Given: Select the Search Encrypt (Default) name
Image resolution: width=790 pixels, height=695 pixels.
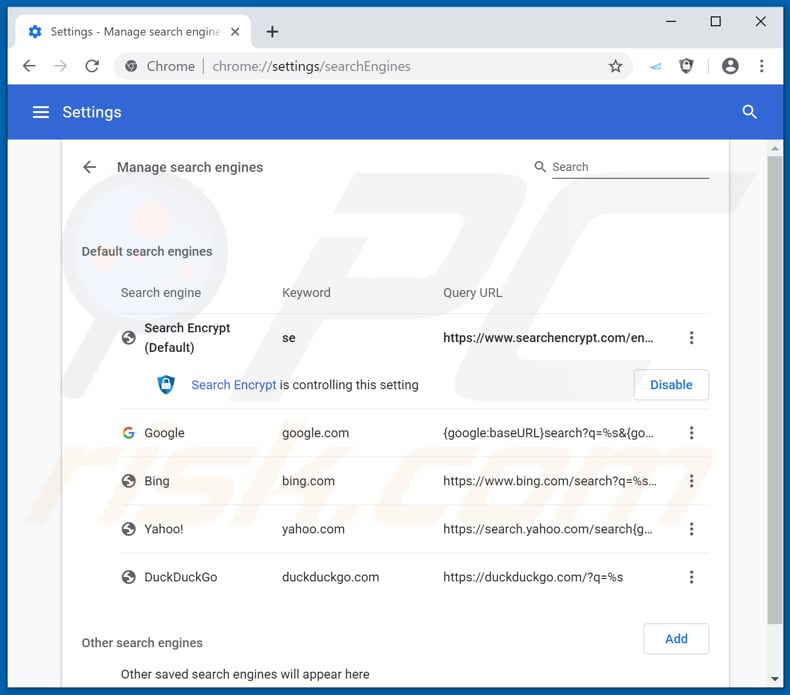Looking at the screenshot, I should (x=187, y=338).
